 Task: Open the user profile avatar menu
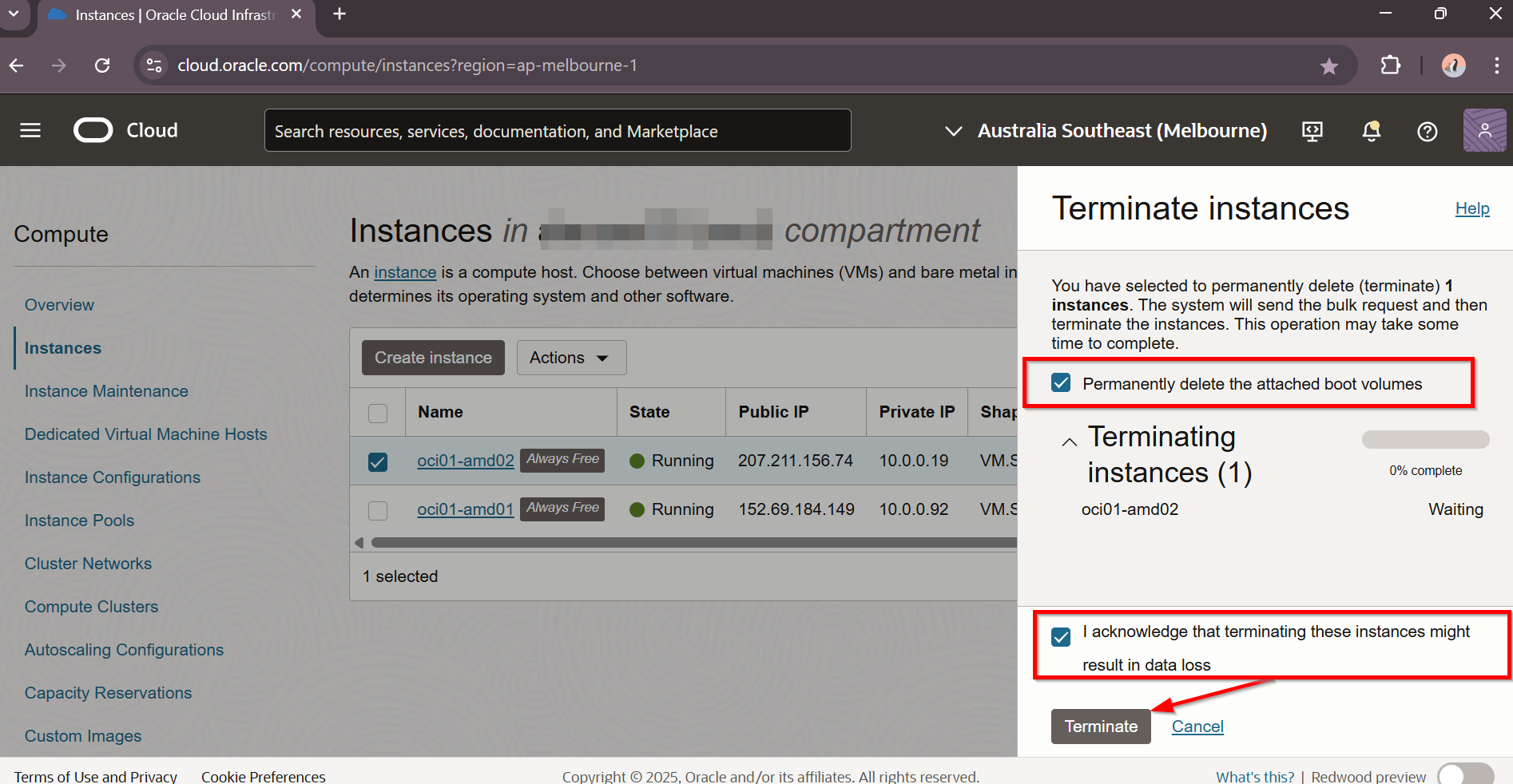click(x=1483, y=130)
